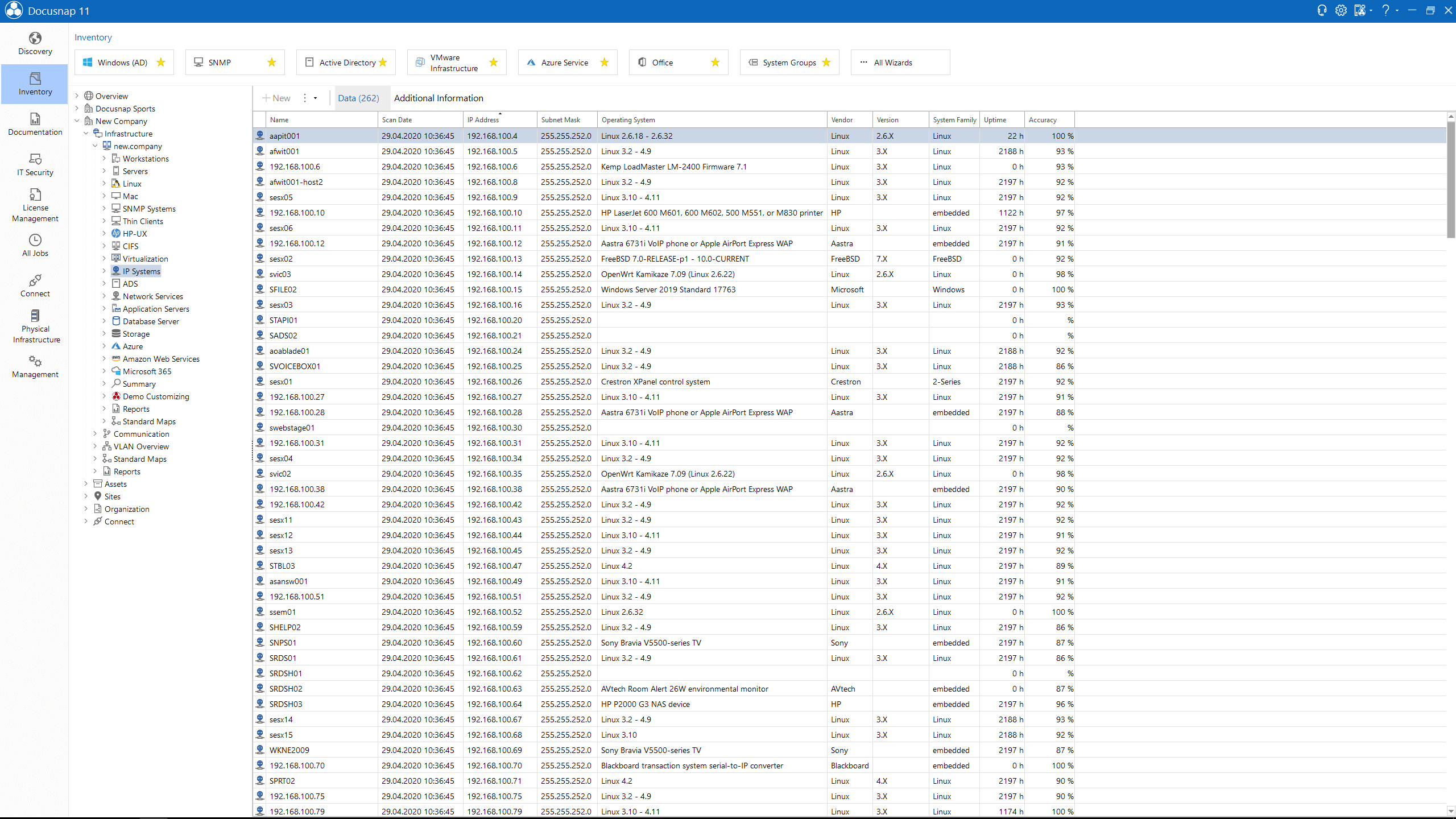Go to IT Security in sidebar
This screenshot has width=1456, height=819.
[35, 165]
